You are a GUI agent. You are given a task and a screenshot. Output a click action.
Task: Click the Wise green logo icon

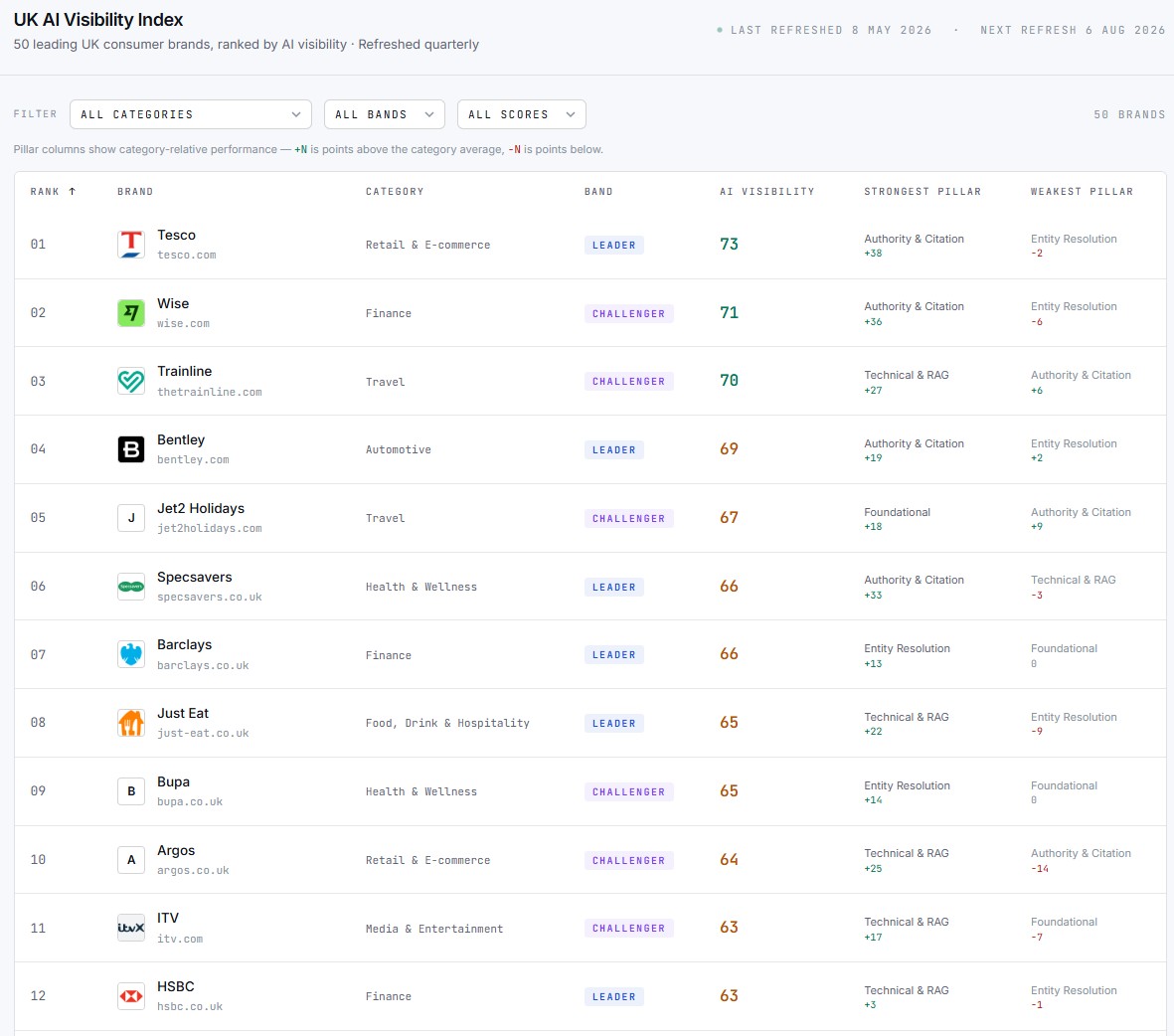pyautogui.click(x=131, y=313)
